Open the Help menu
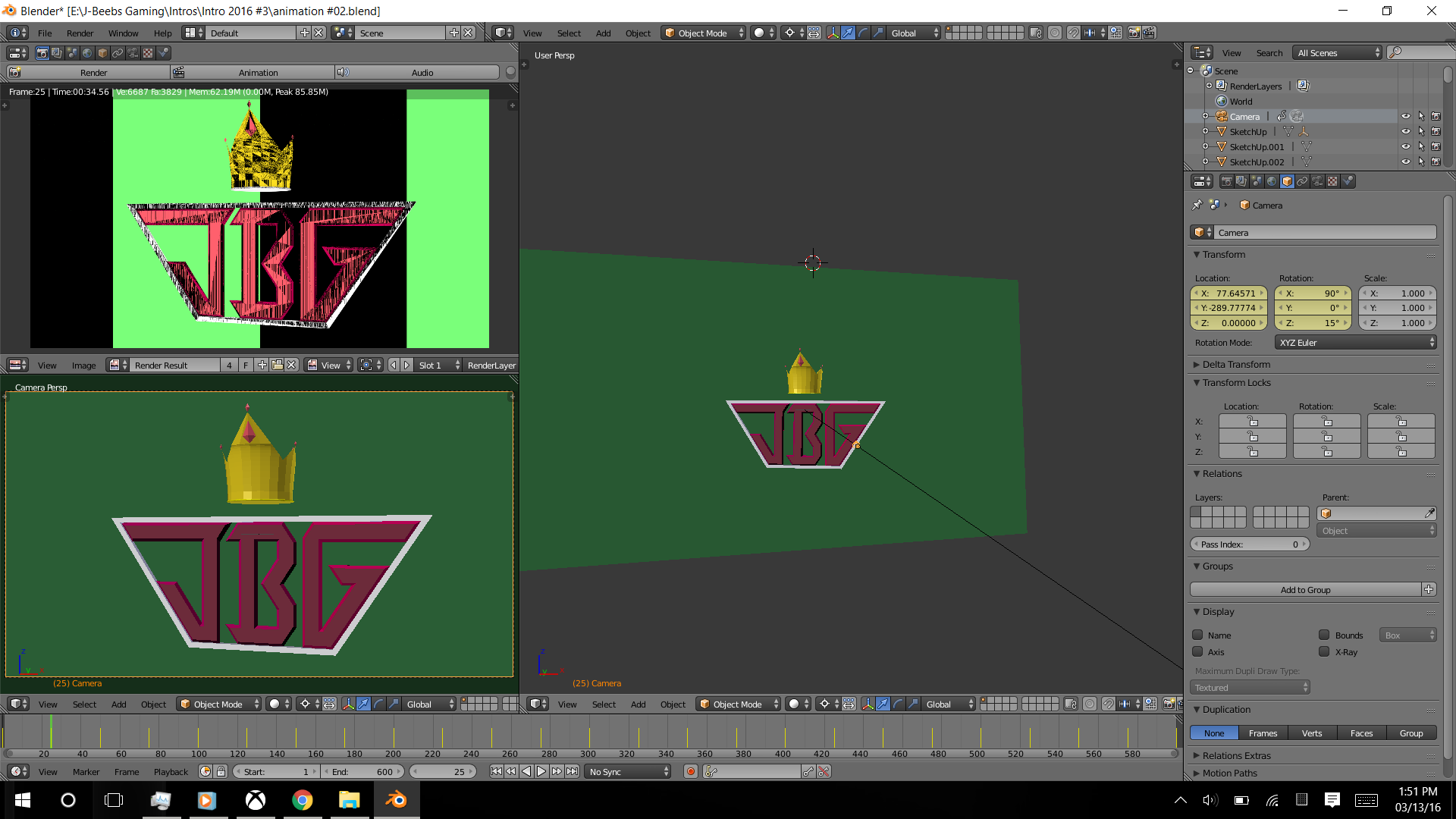The height and width of the screenshot is (819, 1456). pos(162,33)
